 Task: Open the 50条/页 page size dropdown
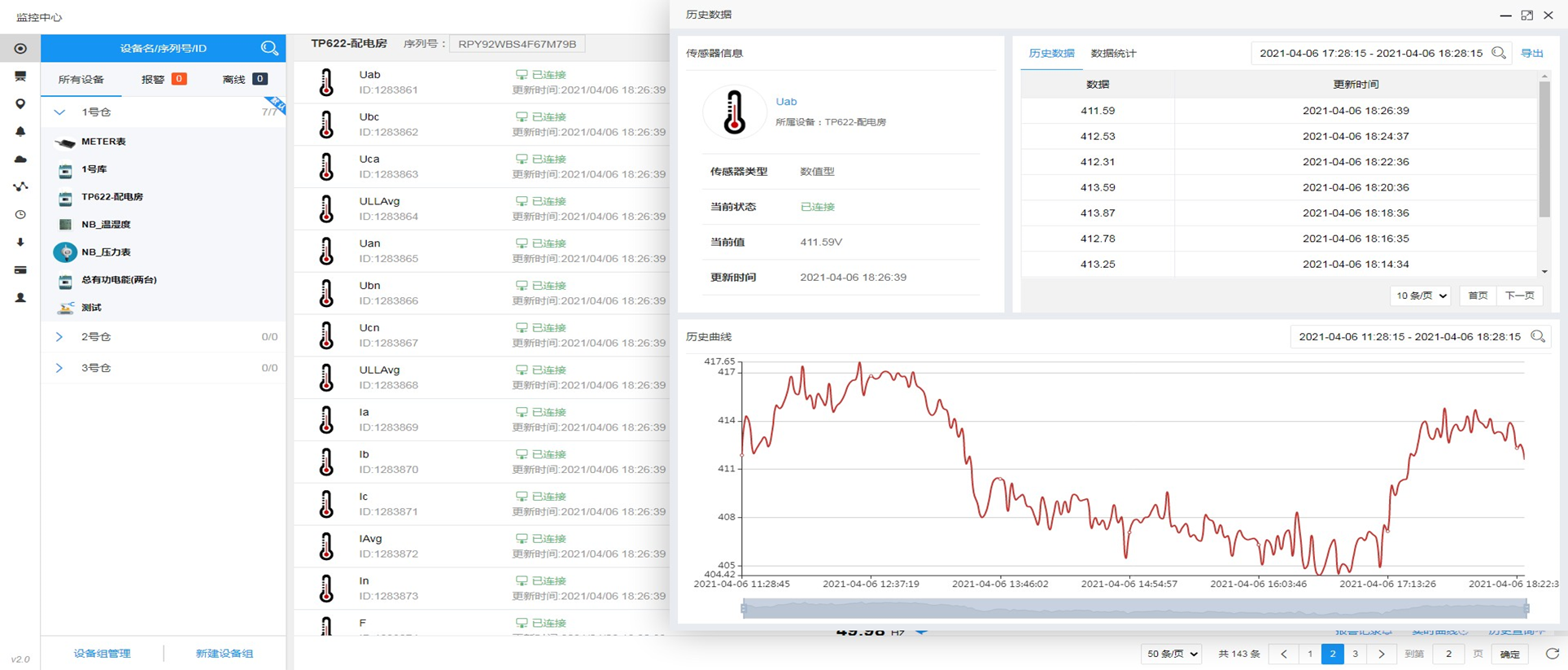tap(1171, 654)
